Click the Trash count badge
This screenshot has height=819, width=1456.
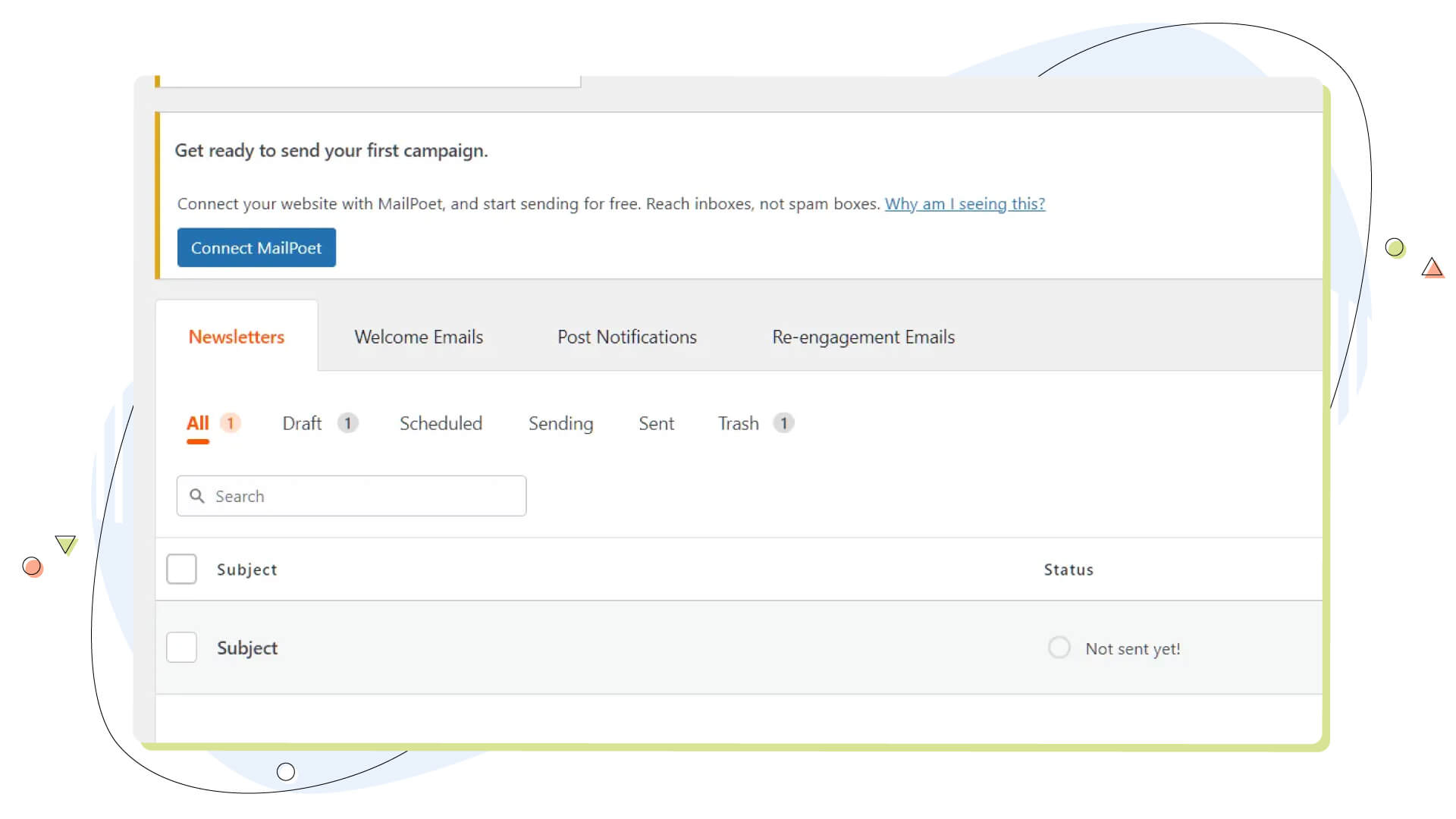pyautogui.click(x=783, y=423)
